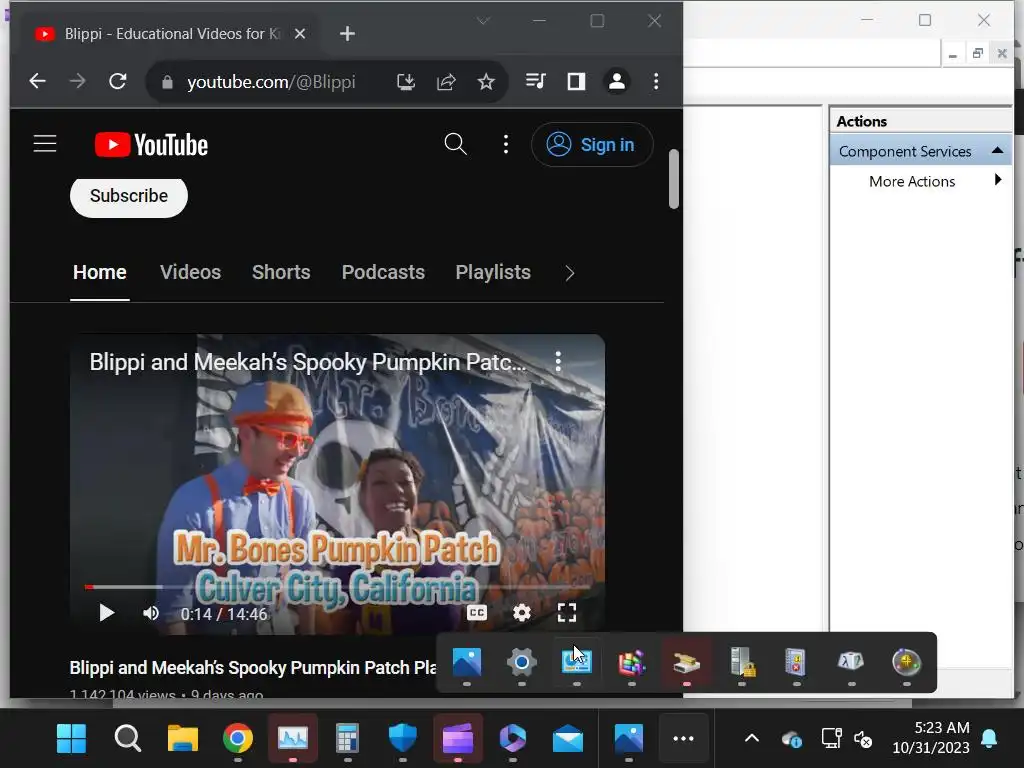Click More Actions in Actions pane

(912, 182)
